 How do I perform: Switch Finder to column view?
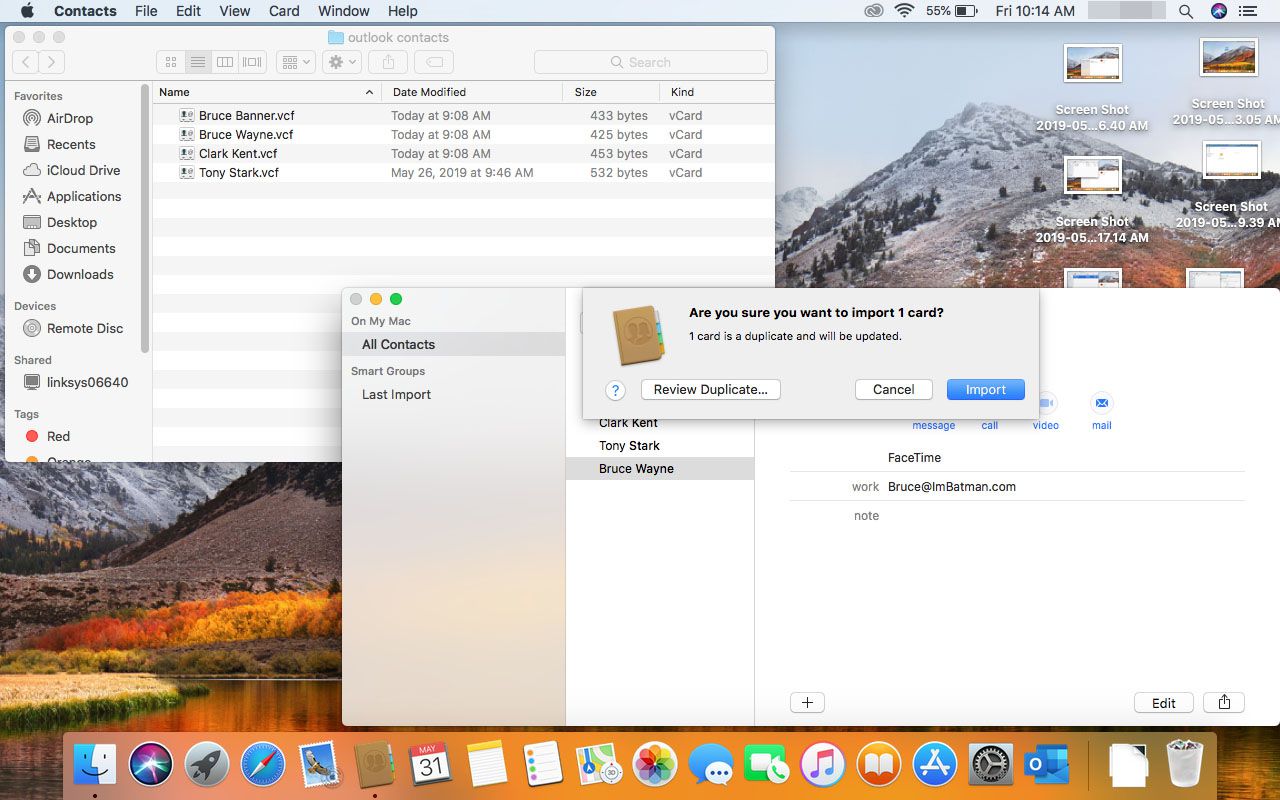click(225, 62)
